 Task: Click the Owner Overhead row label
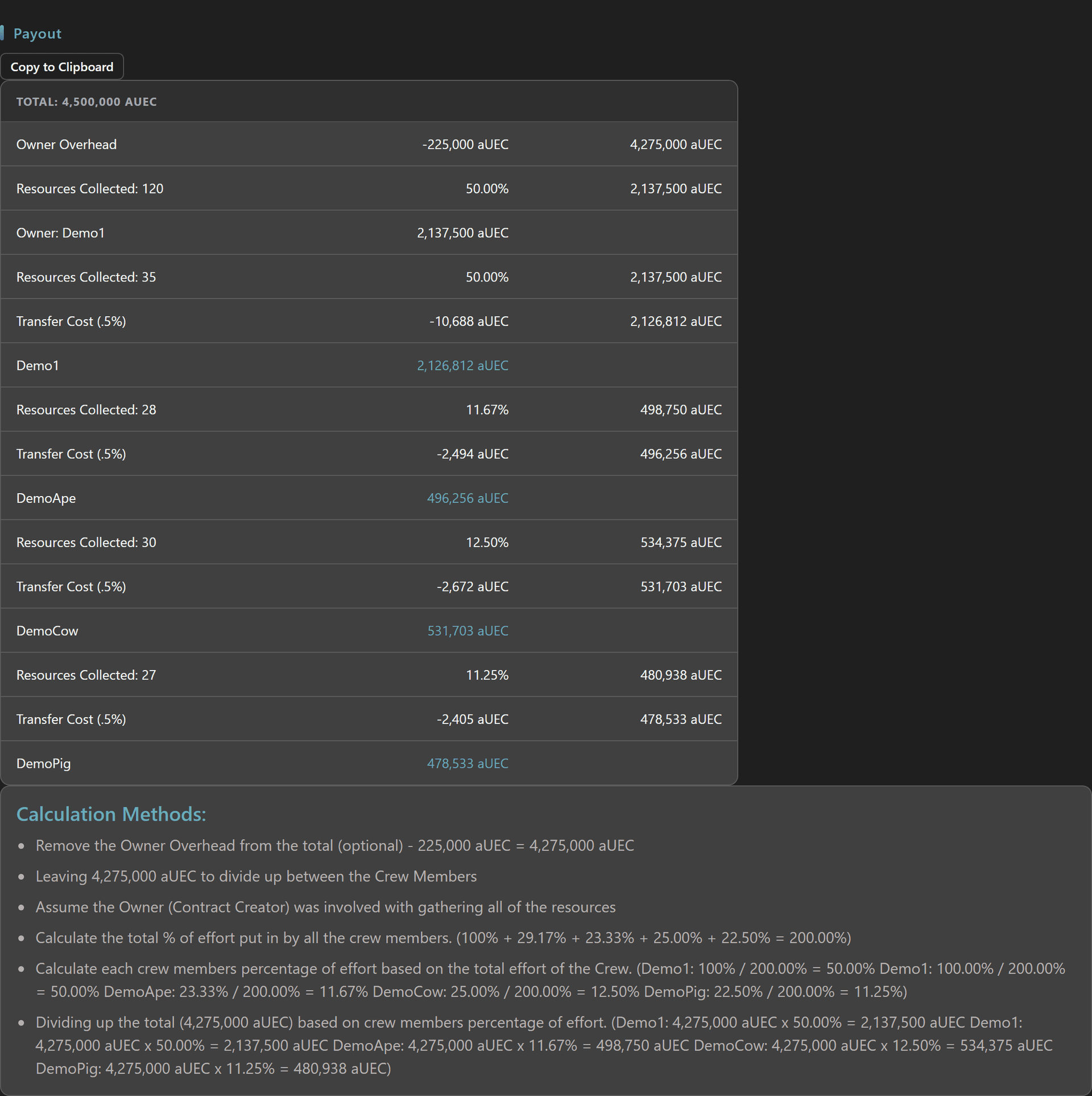point(67,144)
